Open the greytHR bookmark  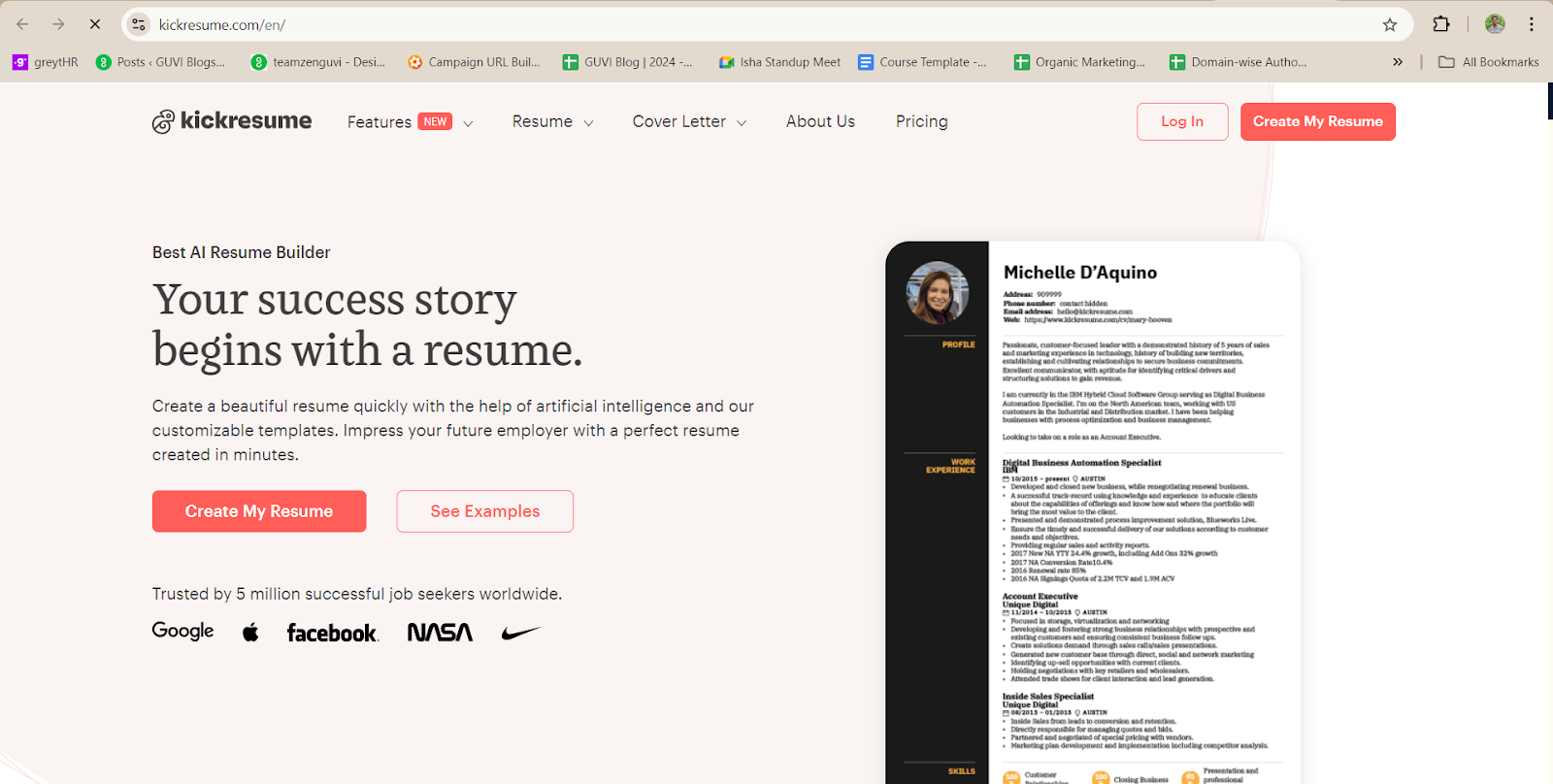[45, 62]
